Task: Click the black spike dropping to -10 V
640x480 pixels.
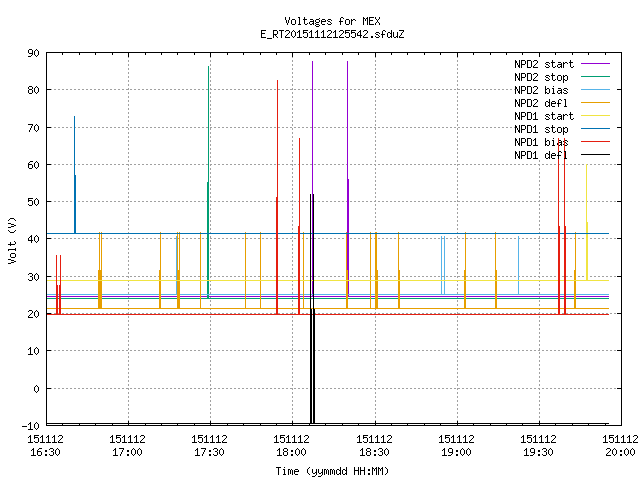Action: tap(312, 310)
